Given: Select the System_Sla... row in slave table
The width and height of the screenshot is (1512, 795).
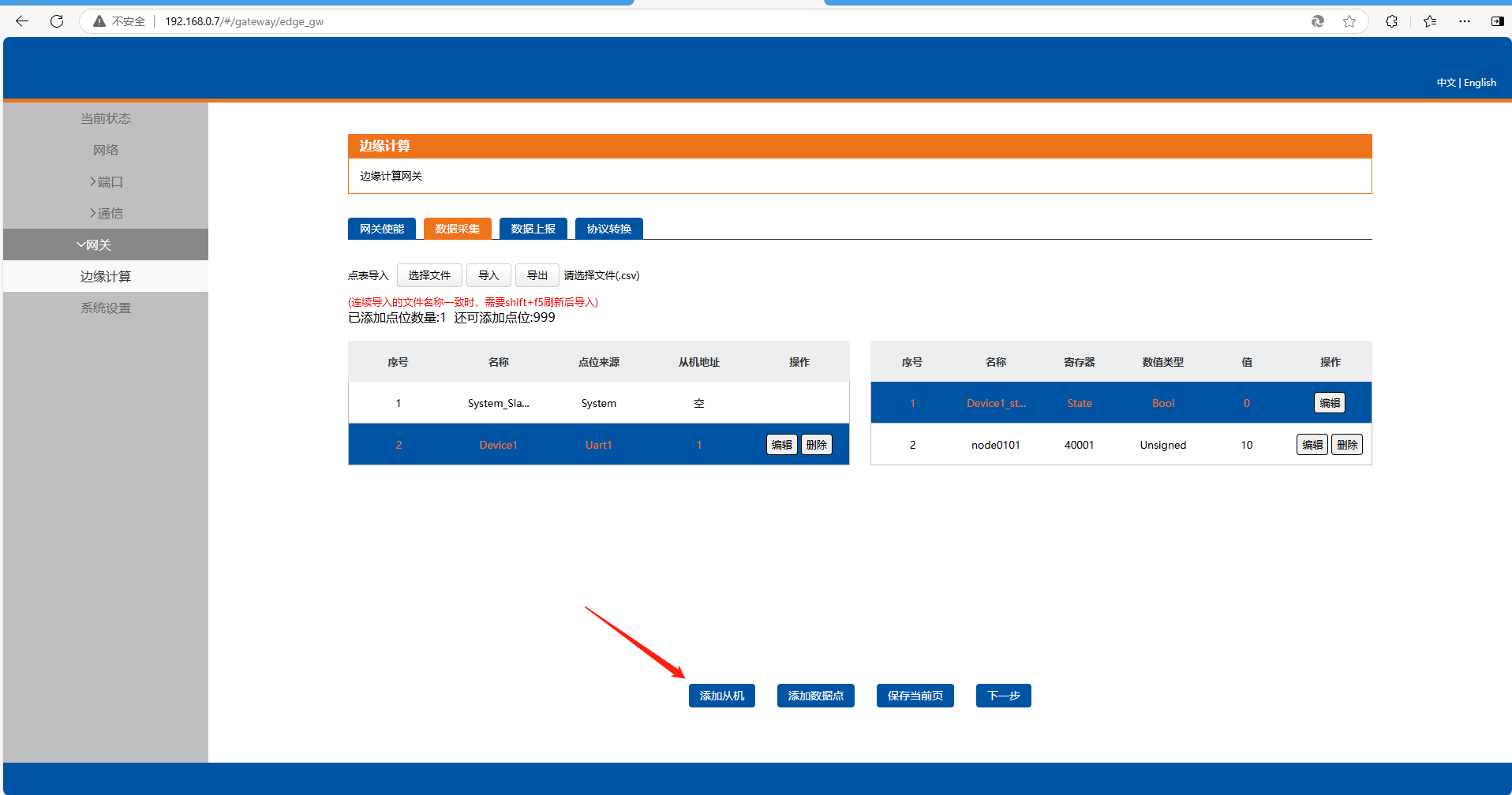Looking at the screenshot, I should 498,403.
